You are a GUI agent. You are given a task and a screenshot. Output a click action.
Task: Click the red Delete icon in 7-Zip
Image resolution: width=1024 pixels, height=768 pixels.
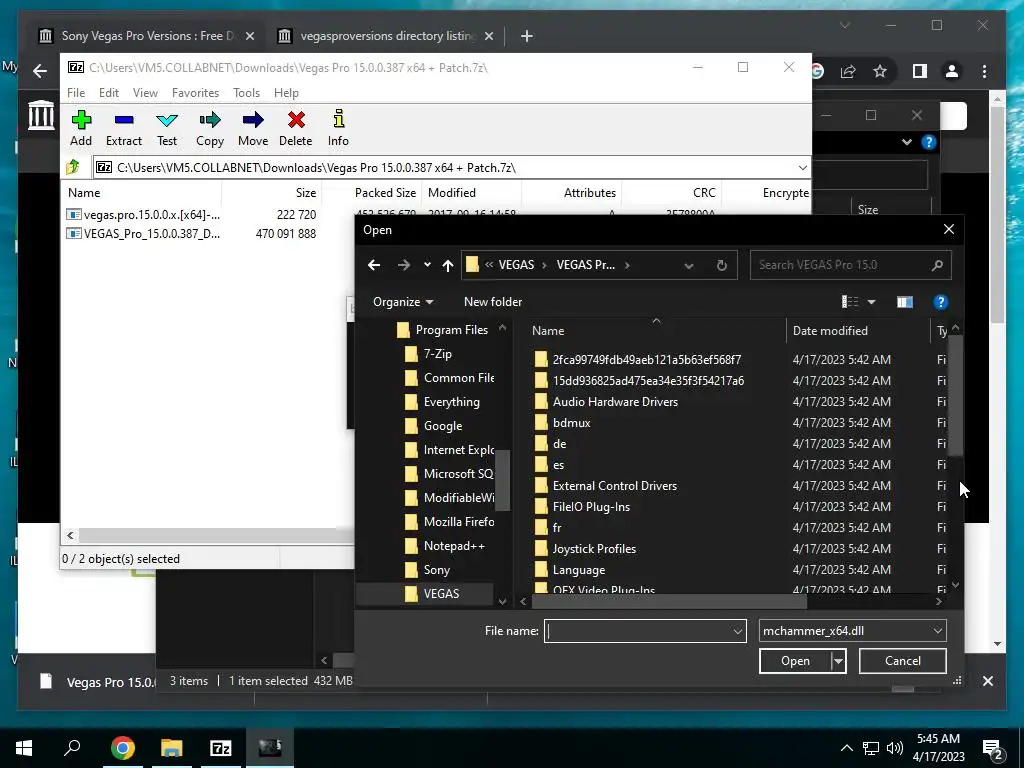coord(296,120)
